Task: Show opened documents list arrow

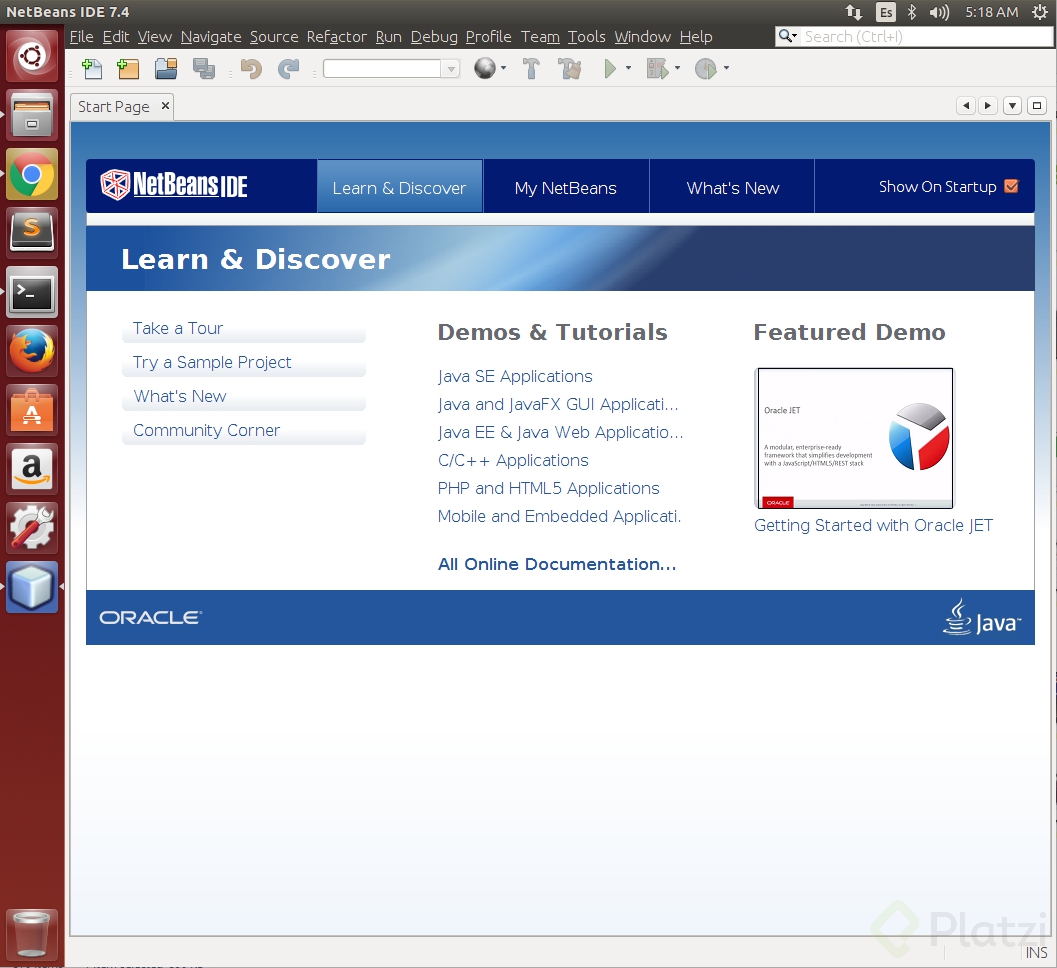Action: (1013, 105)
